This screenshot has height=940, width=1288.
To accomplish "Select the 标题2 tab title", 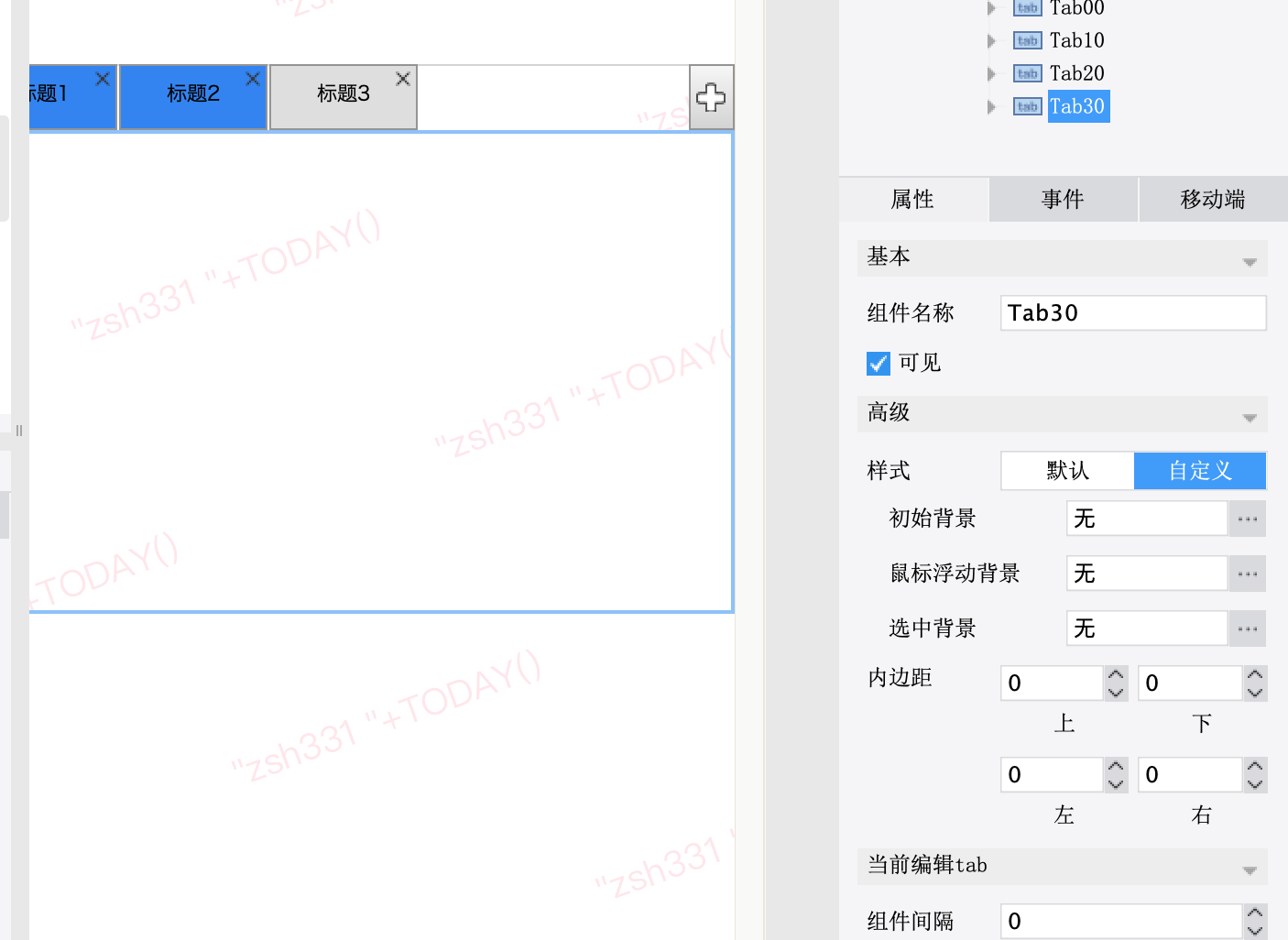I will coord(192,93).
